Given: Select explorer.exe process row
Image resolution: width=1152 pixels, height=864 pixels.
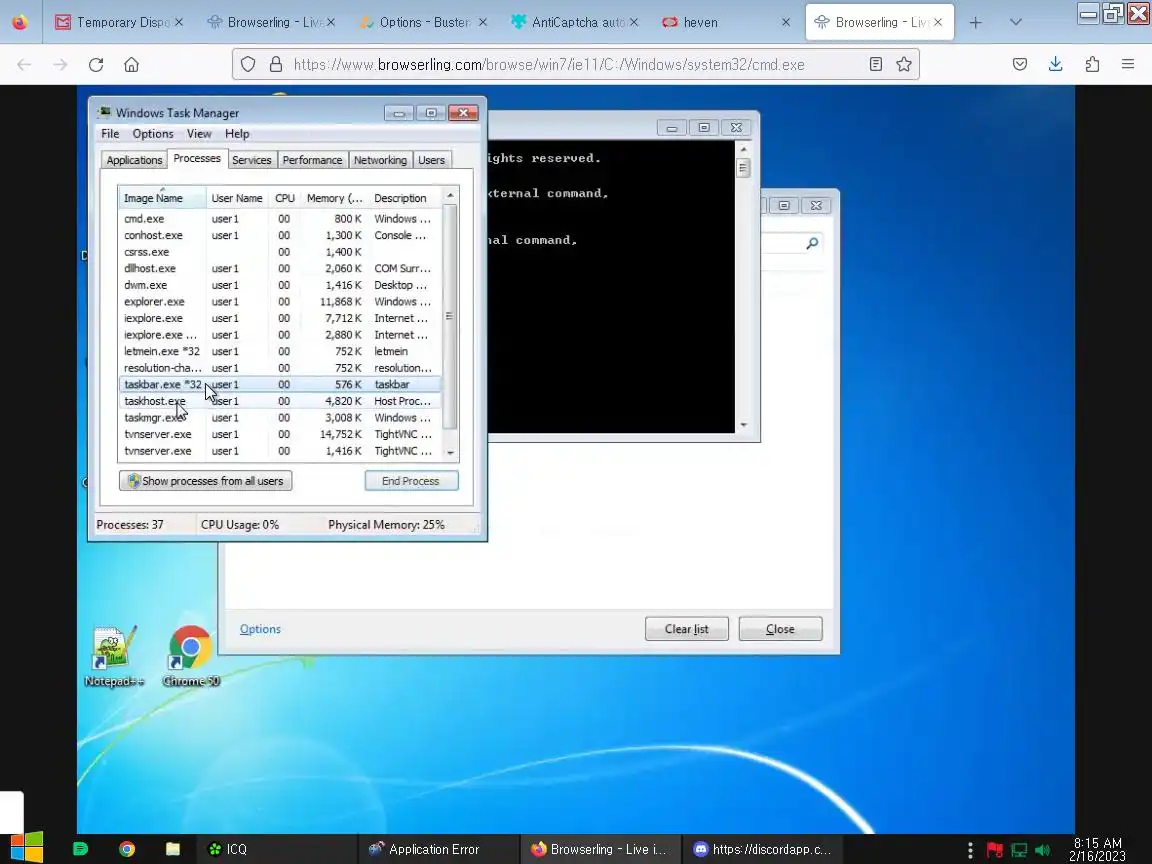Looking at the screenshot, I should (280, 302).
